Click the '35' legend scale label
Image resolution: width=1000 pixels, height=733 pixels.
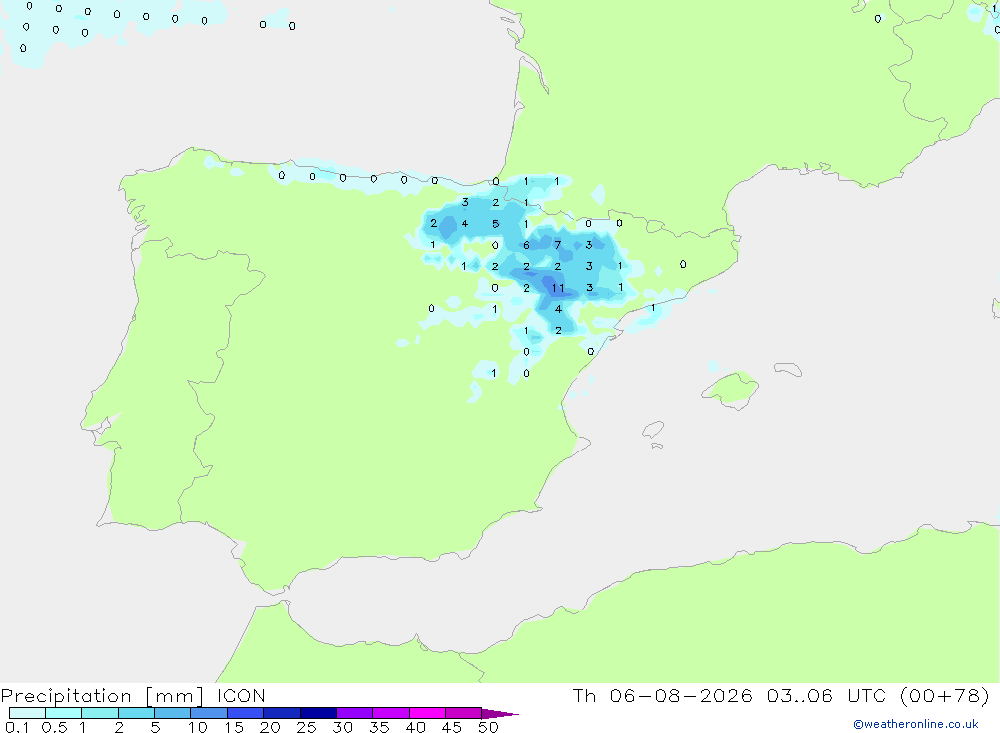coord(379,727)
